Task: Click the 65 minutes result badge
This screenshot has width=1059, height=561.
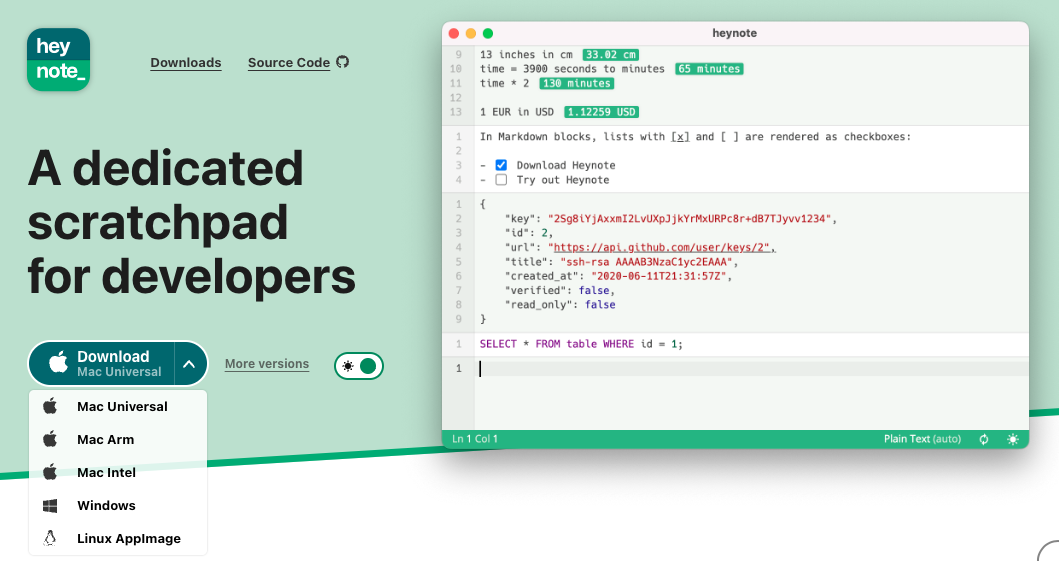Action: tap(709, 69)
